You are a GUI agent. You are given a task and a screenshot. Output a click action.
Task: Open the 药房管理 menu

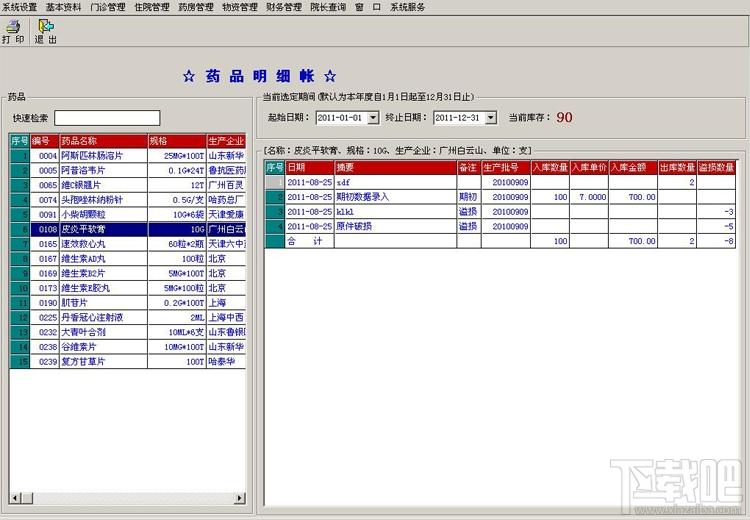click(x=196, y=7)
